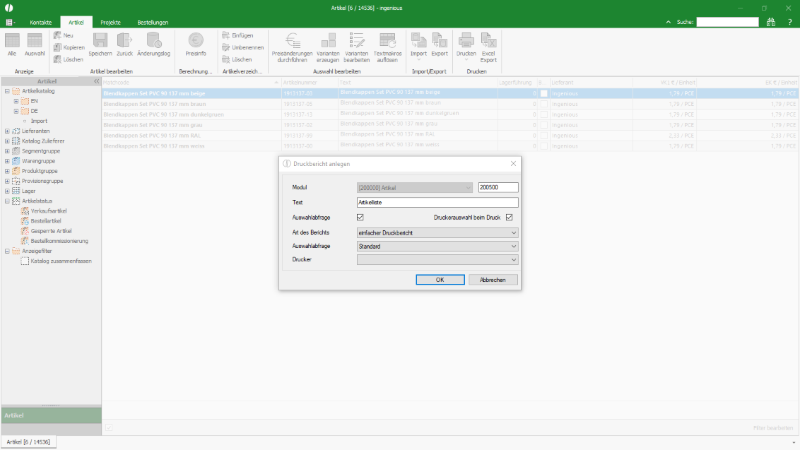Toggle checkbox in the braun article row
800x450 pixels.
pos(544,104)
